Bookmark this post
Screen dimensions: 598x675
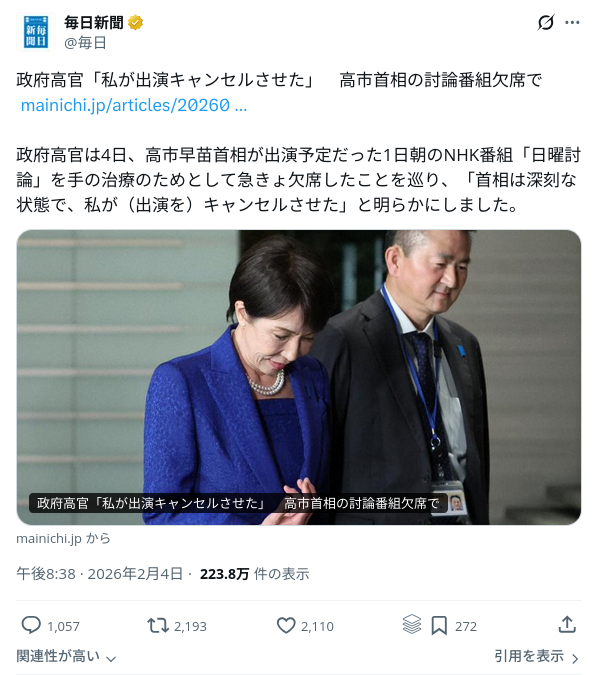(x=439, y=625)
